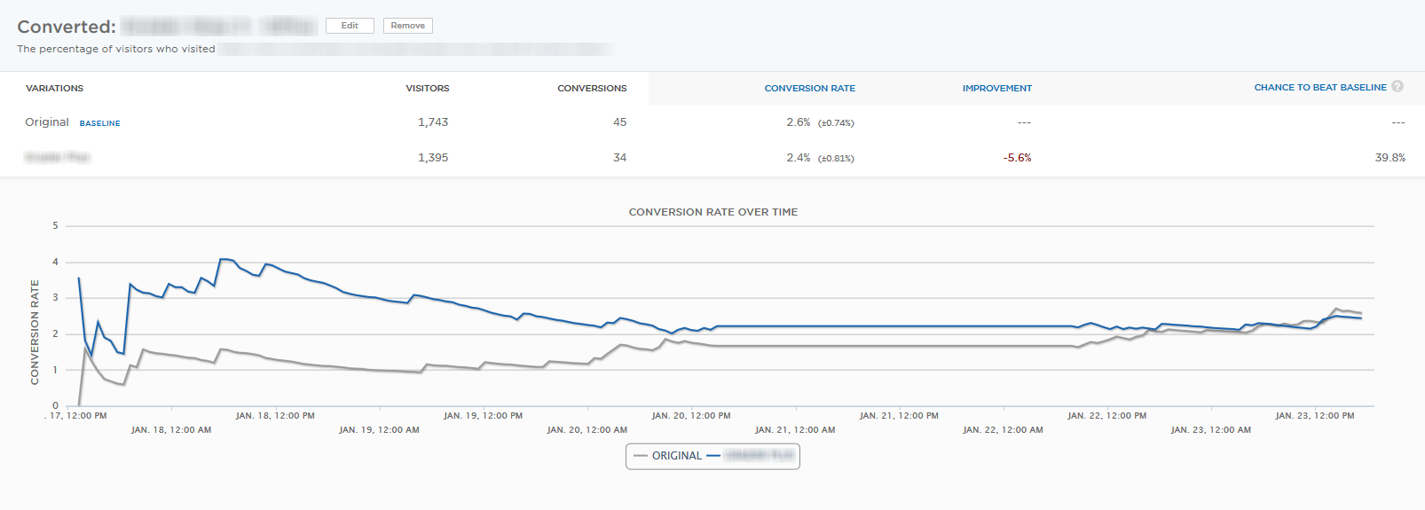Select the blurred variation name in second row
Viewport: 1425px width, 510px height.
(52, 157)
